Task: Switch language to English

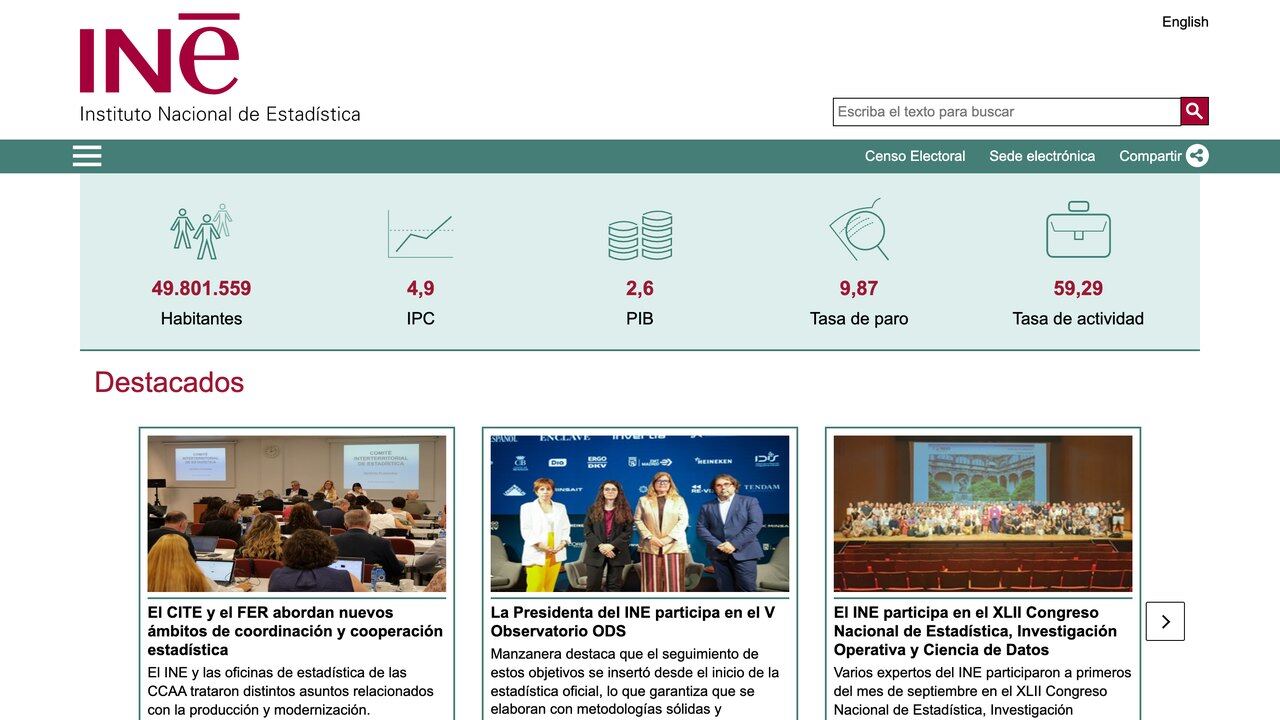Action: (1185, 22)
